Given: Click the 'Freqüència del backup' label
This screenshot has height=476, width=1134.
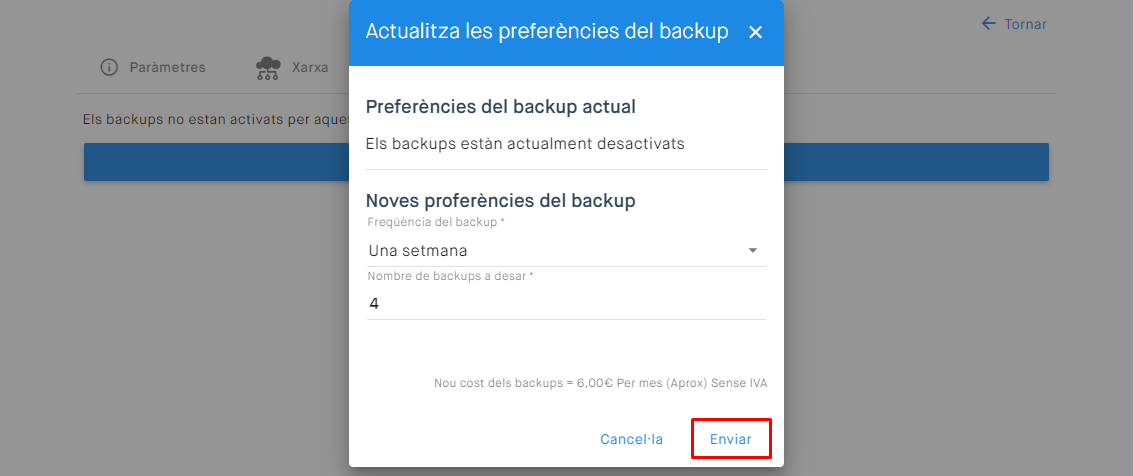Looking at the screenshot, I should coord(436,222).
